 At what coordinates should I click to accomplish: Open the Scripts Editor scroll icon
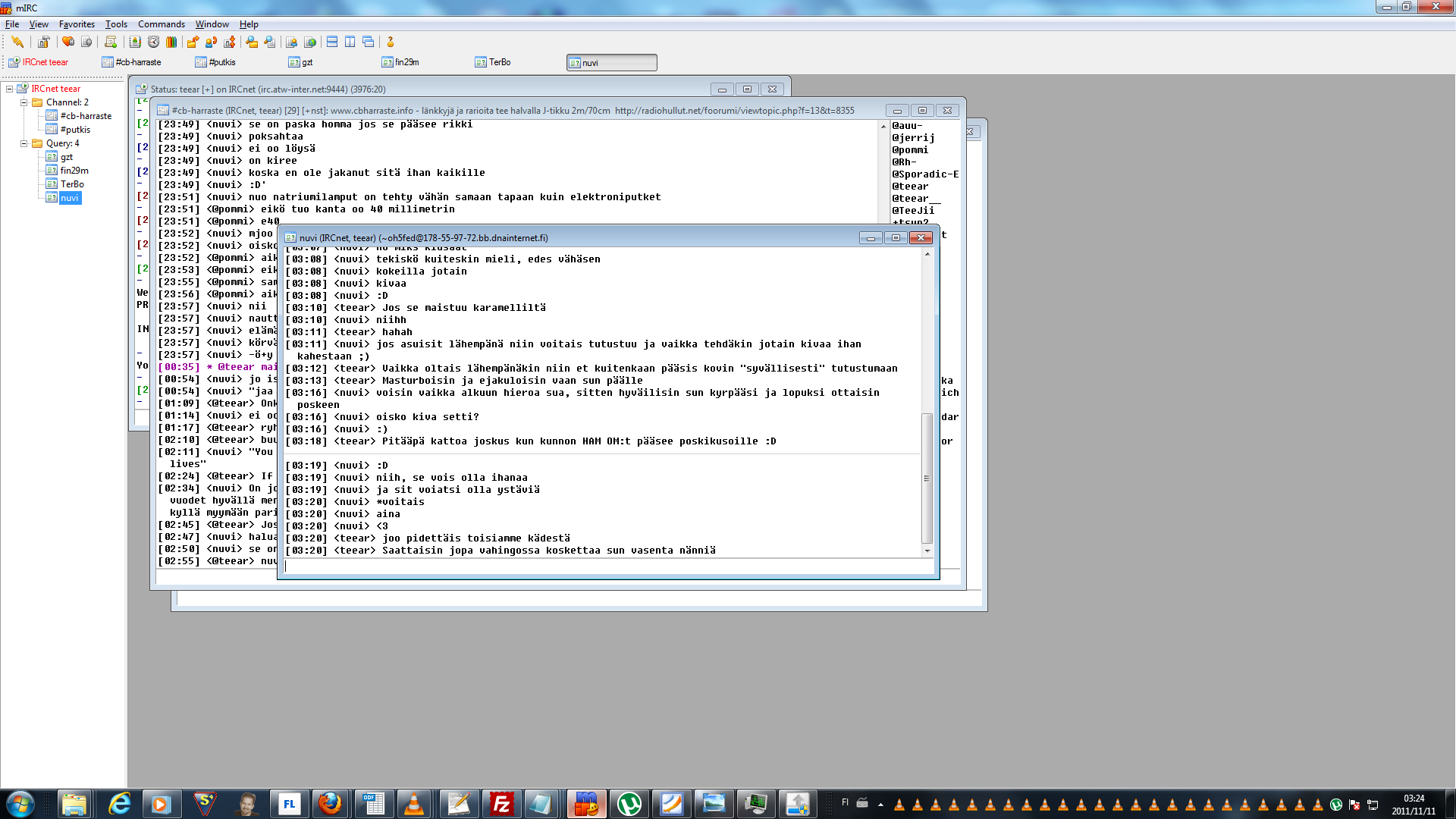(x=111, y=42)
